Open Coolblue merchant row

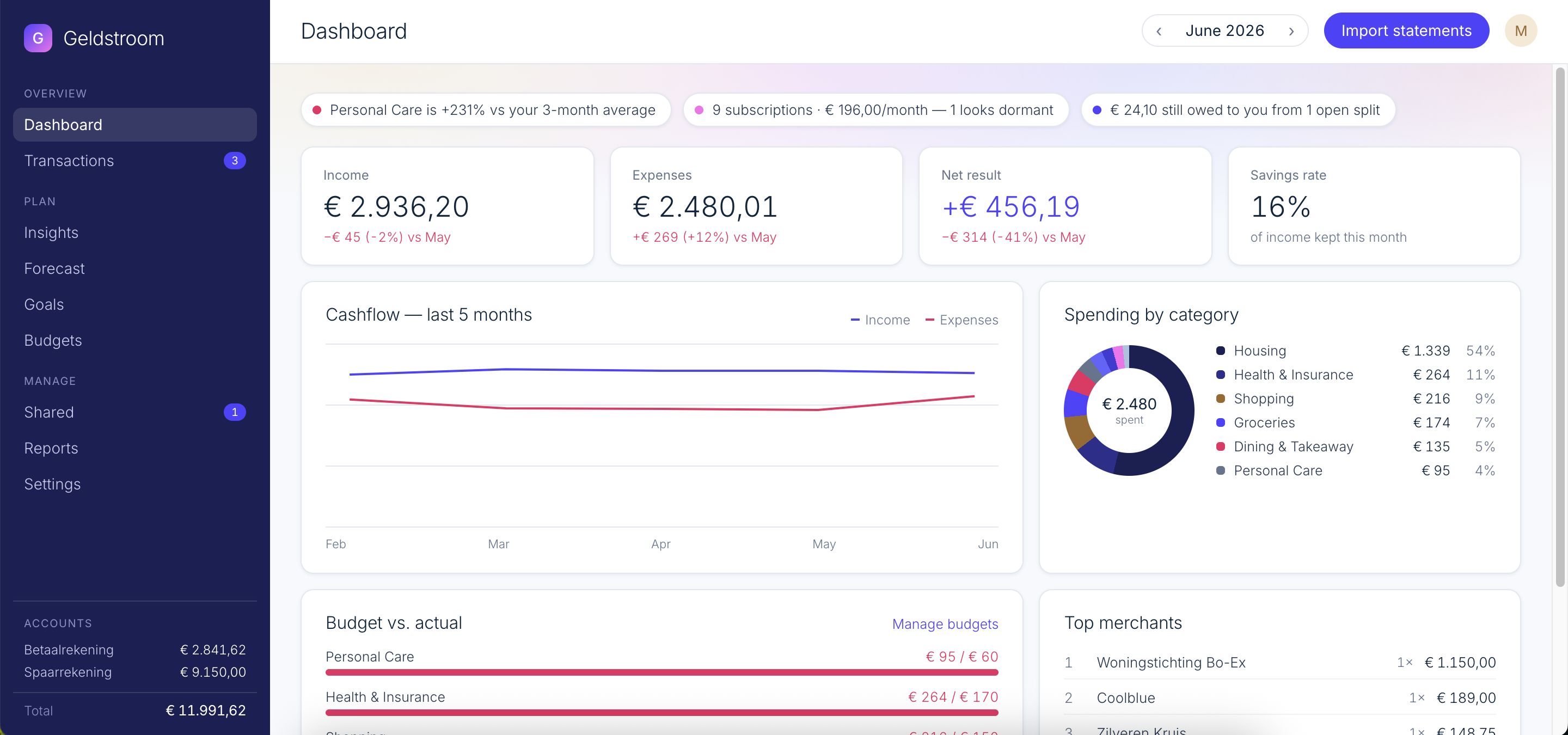[x=1279, y=697]
